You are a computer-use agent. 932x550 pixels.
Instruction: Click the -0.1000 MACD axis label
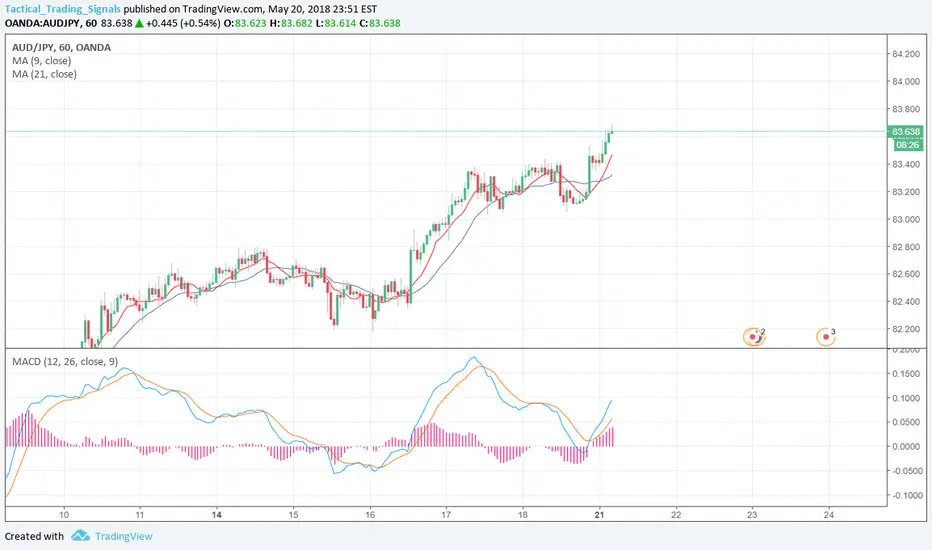pos(907,495)
